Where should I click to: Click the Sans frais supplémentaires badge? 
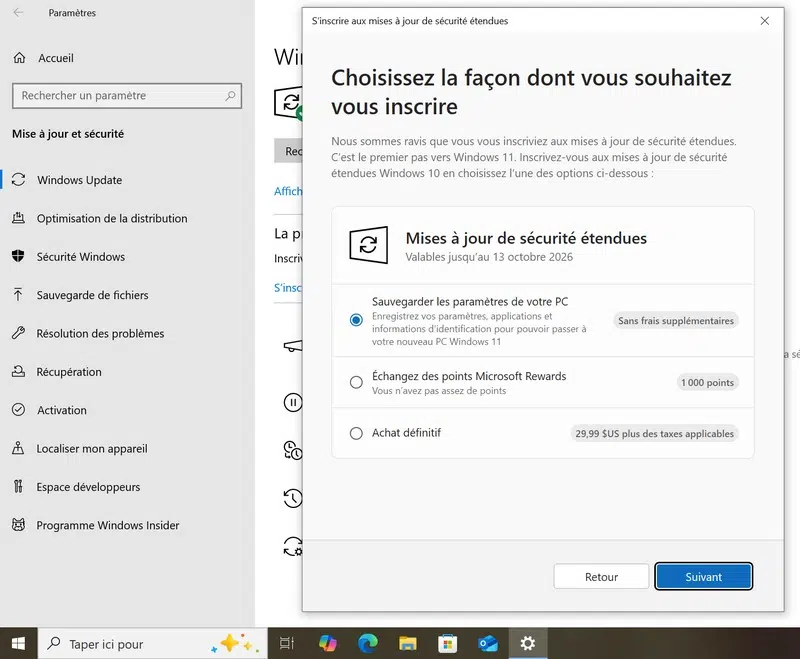[676, 321]
